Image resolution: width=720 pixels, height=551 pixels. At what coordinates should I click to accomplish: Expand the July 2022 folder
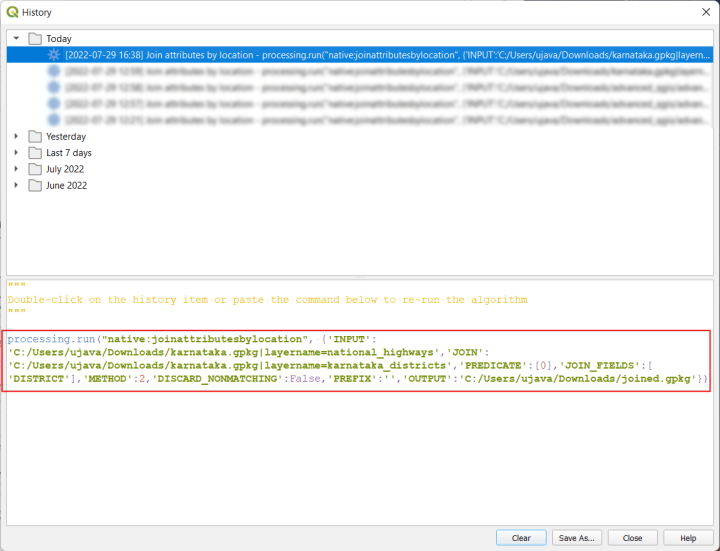17,169
